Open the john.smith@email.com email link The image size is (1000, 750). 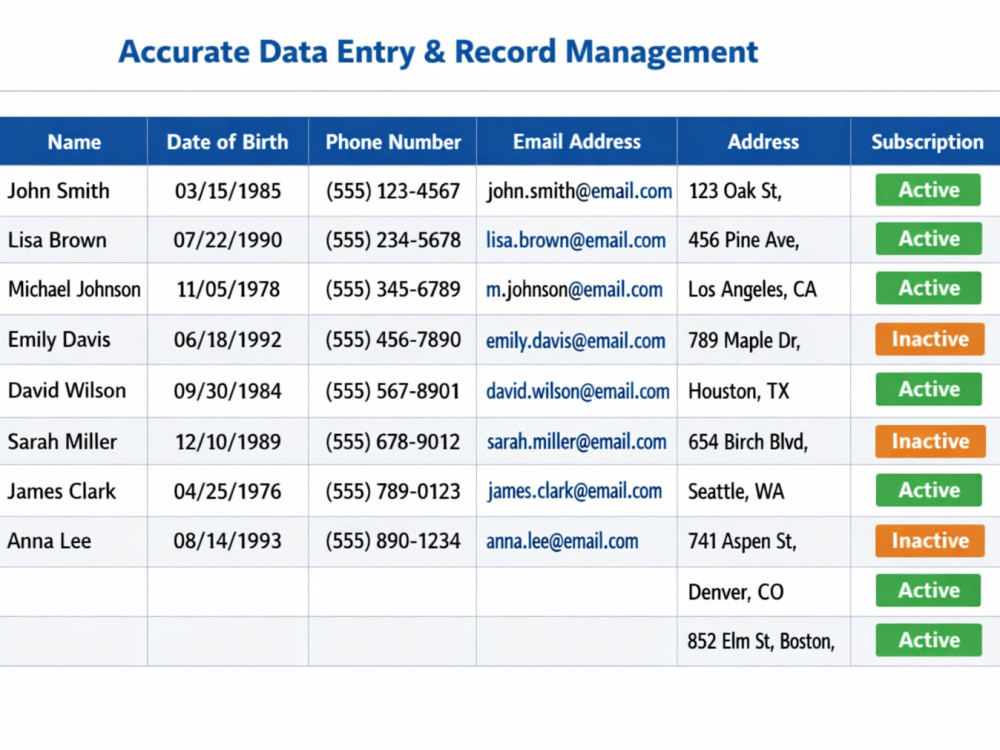coord(579,191)
